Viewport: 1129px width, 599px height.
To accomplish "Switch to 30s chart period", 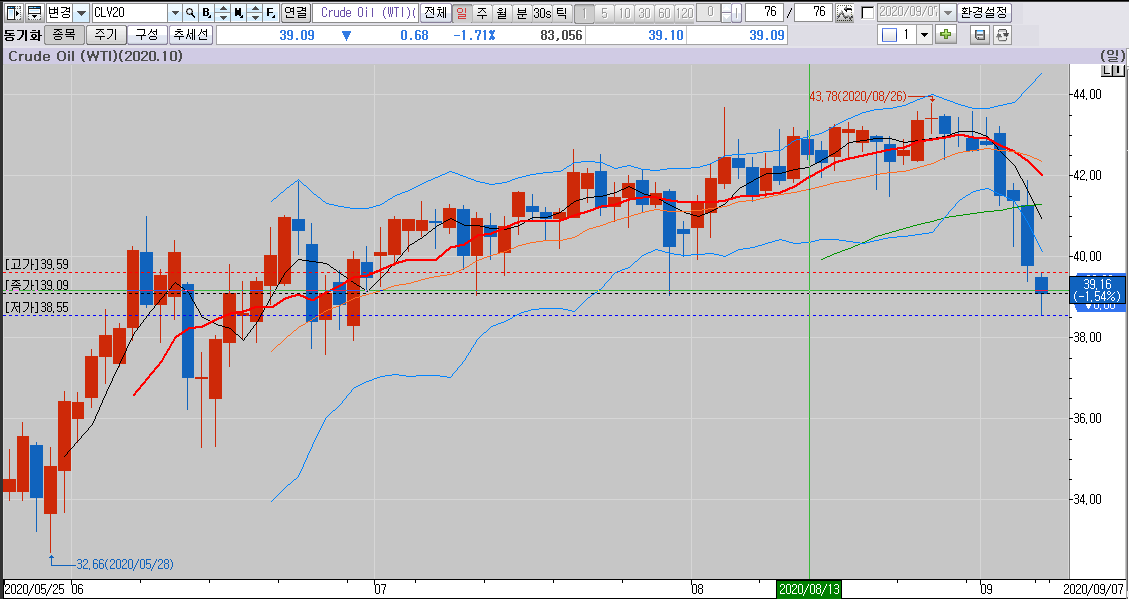I will pos(542,12).
